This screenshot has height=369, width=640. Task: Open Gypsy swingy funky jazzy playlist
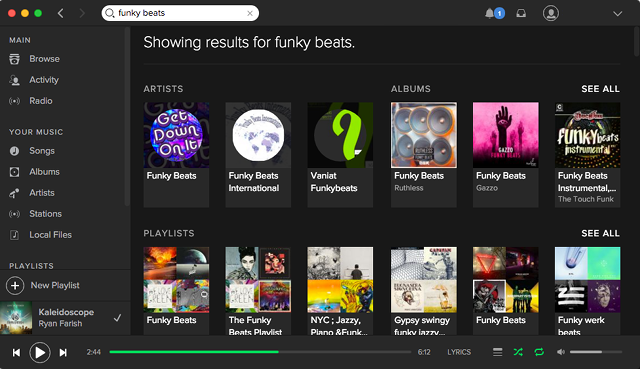click(424, 280)
